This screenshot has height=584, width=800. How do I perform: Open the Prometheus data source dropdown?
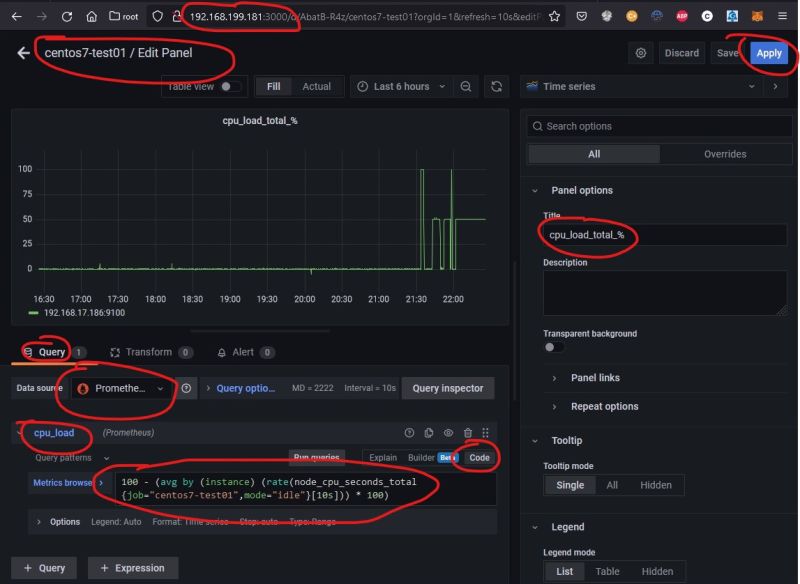[x=120, y=389]
